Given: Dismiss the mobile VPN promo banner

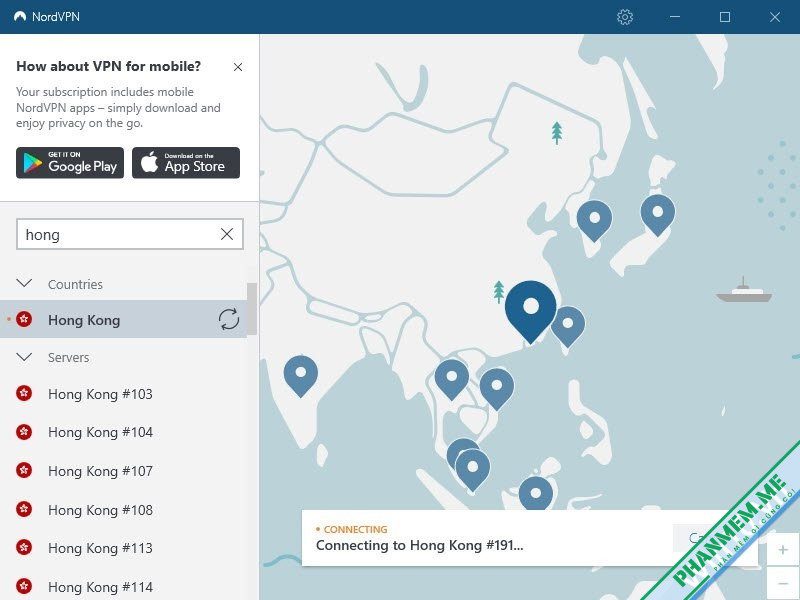Looking at the screenshot, I should pyautogui.click(x=238, y=67).
